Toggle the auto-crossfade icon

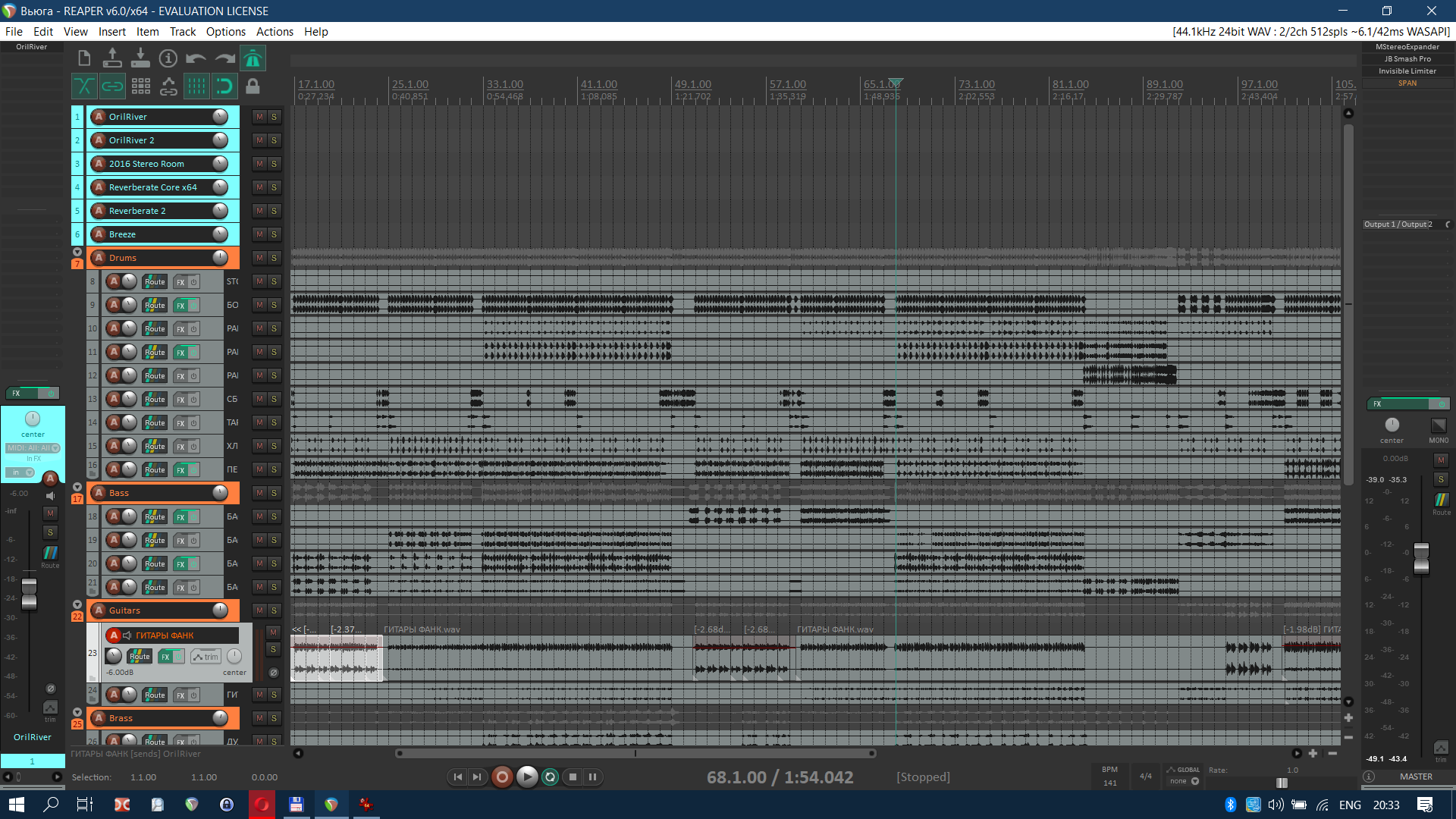pos(84,86)
